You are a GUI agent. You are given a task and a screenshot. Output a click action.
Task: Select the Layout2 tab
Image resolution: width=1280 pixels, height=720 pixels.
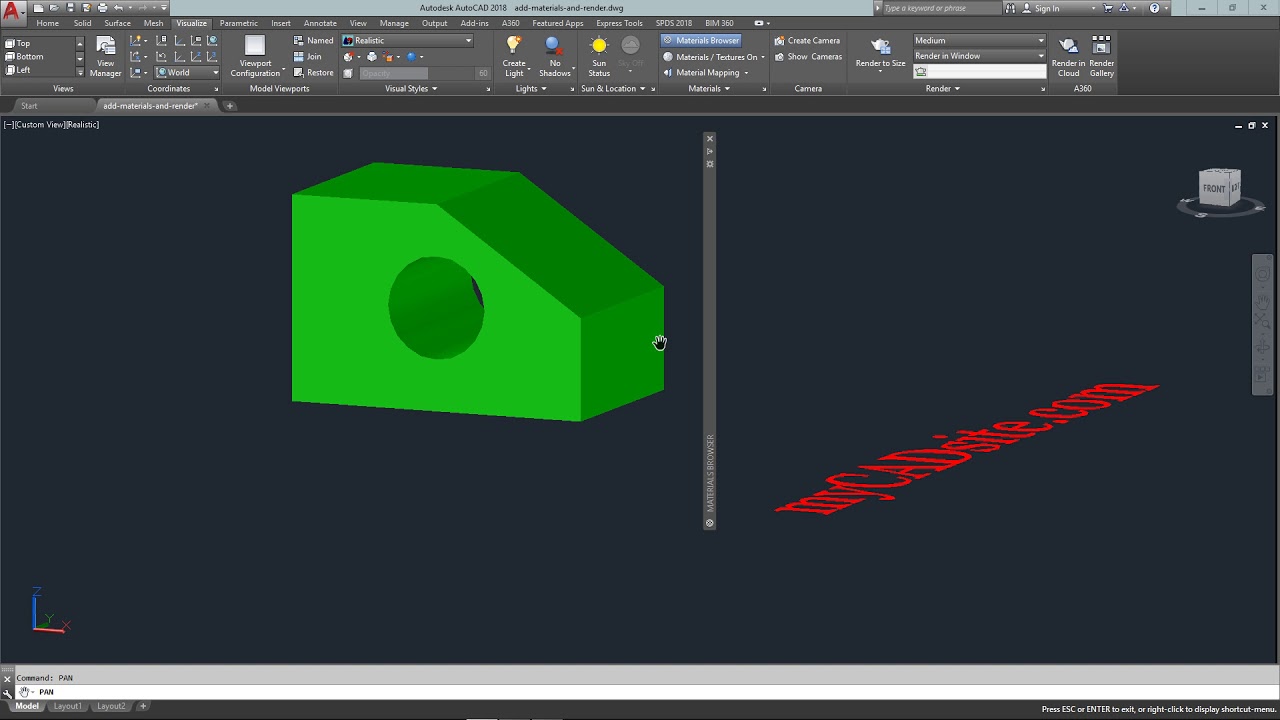[x=111, y=706]
